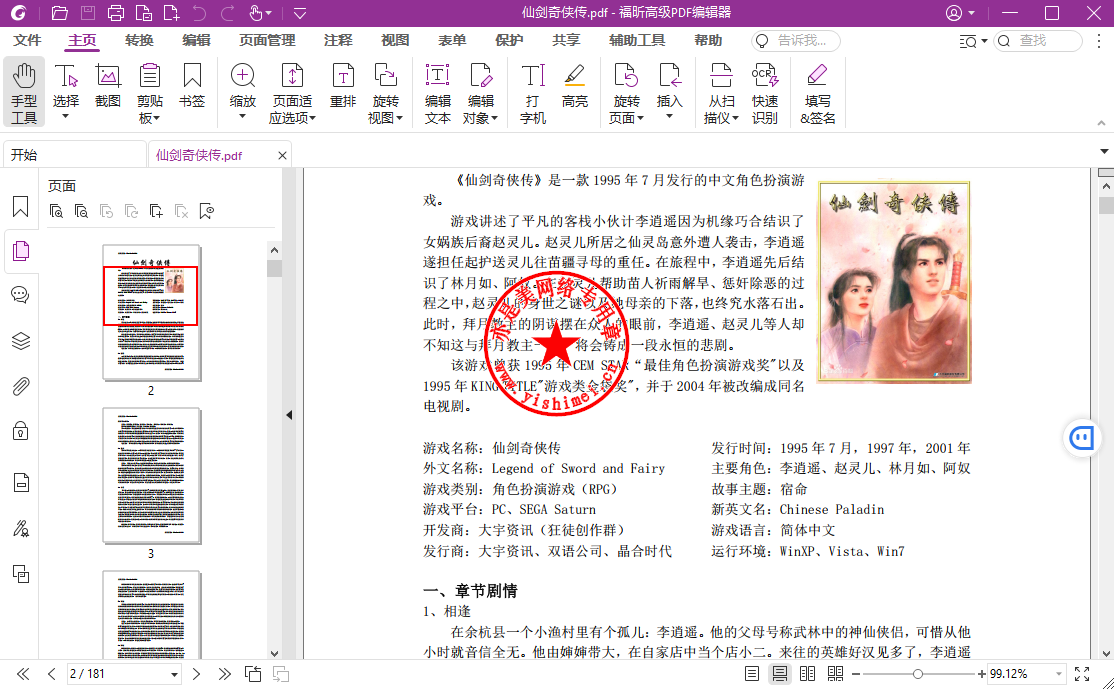Open the security lock panel in the sidebar
The width and height of the screenshot is (1114, 689).
coord(21,431)
